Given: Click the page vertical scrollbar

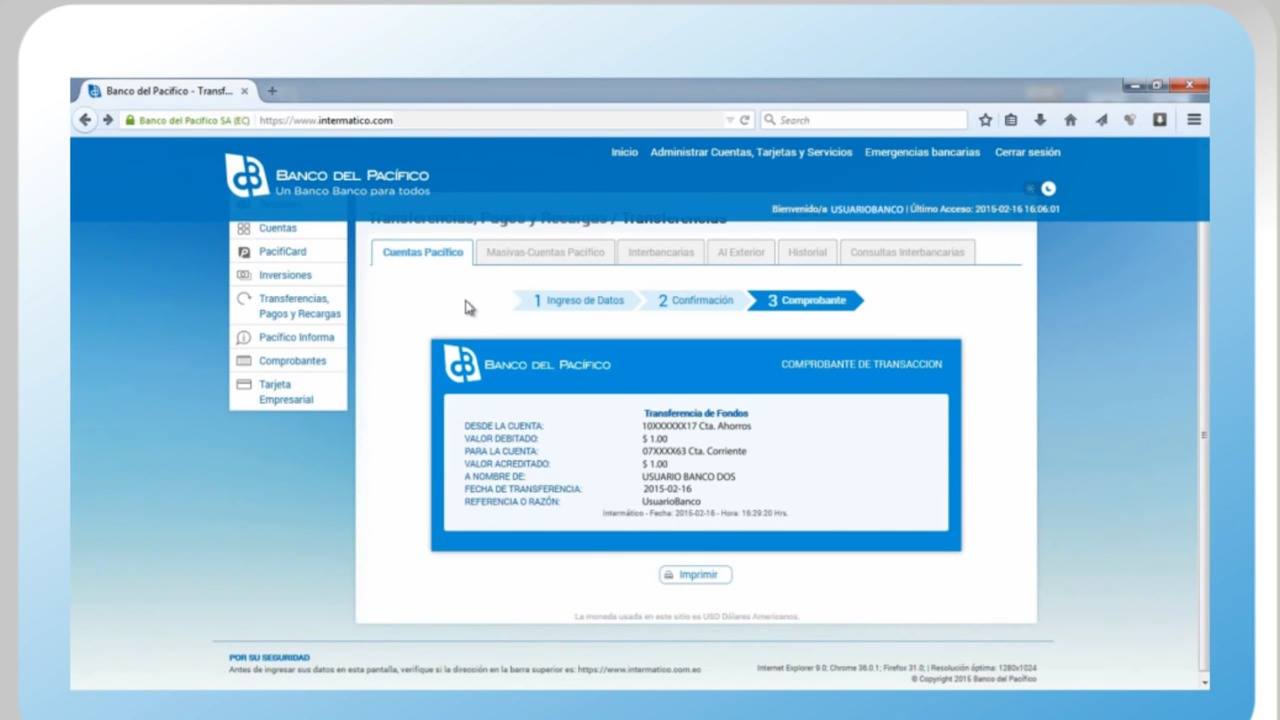Looking at the screenshot, I should (x=1204, y=435).
